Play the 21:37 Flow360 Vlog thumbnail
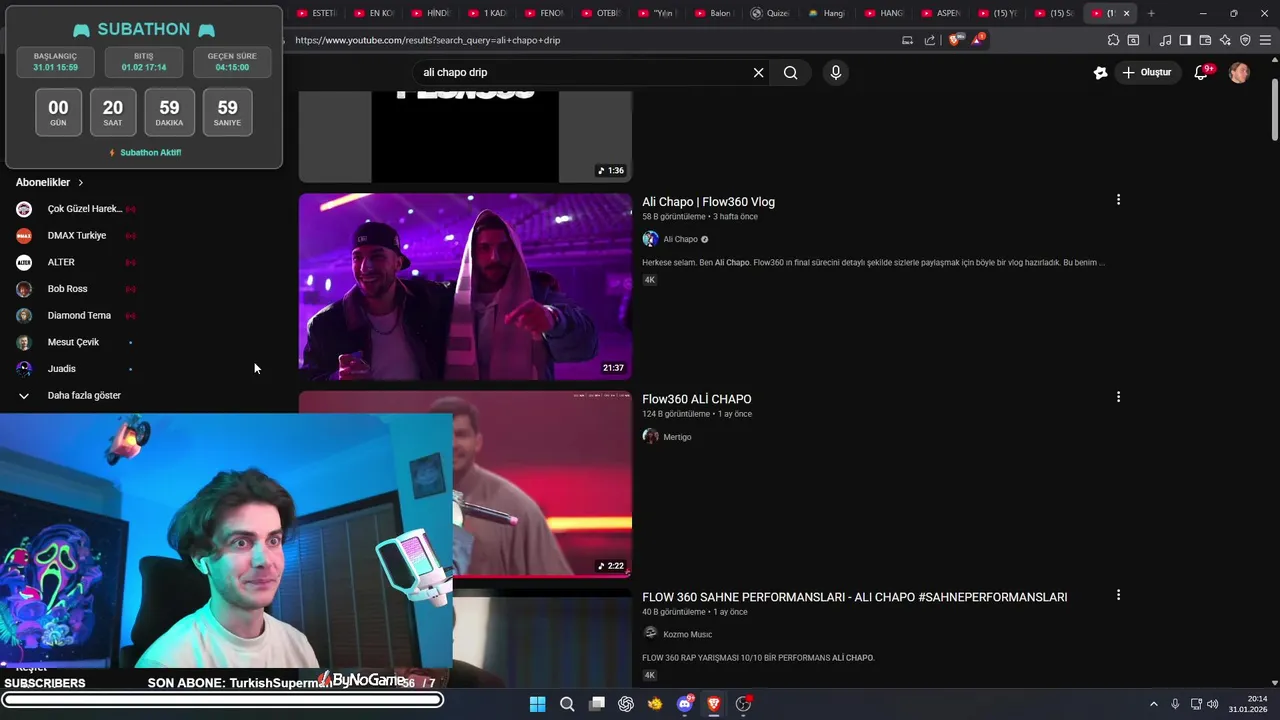 point(465,286)
